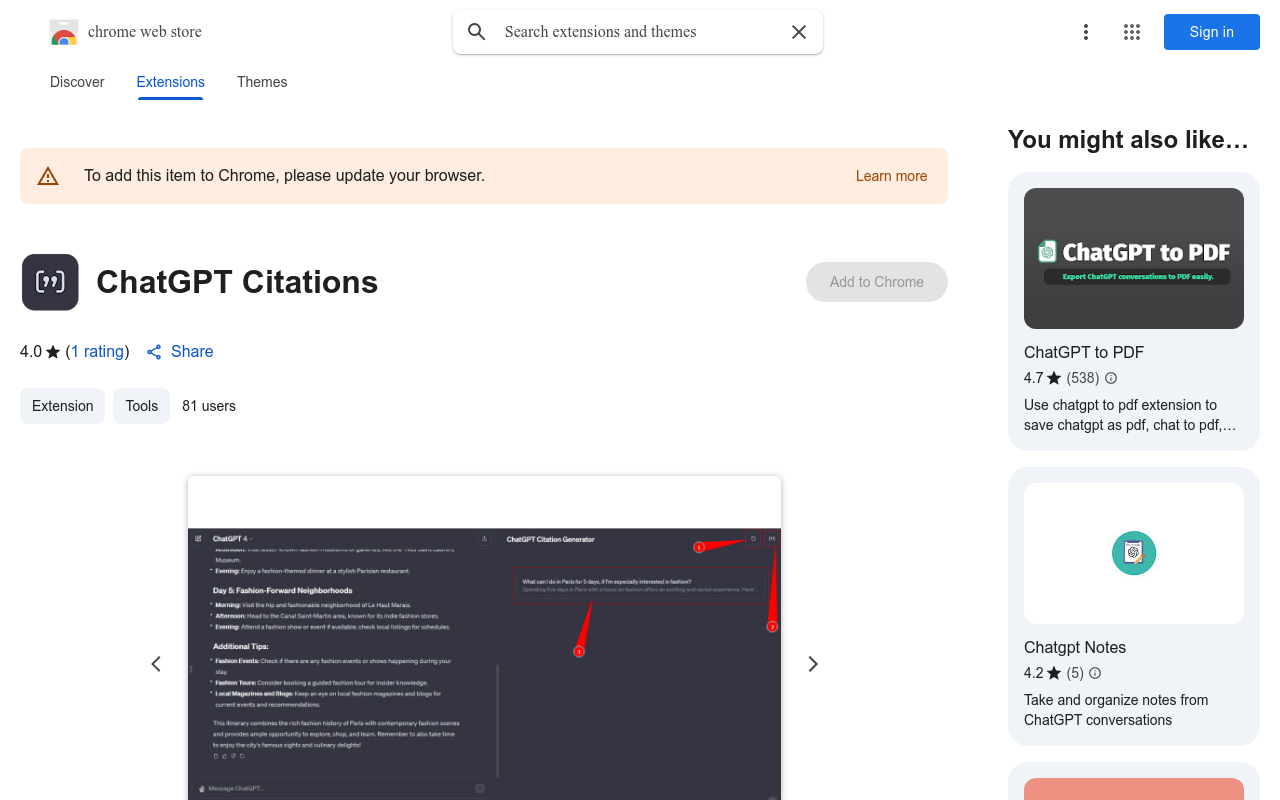Click the Tools category chip
1280x800 pixels.
tap(142, 406)
